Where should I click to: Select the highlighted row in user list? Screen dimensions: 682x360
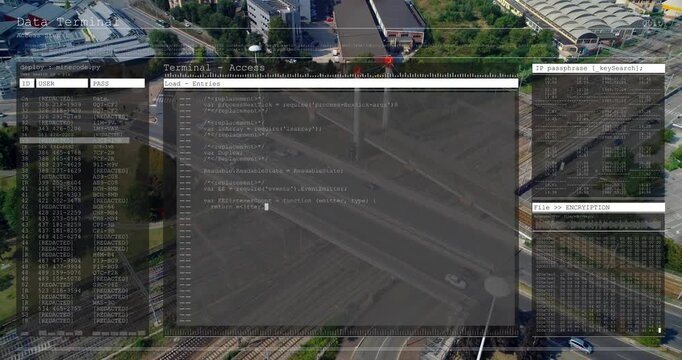click(x=74, y=140)
